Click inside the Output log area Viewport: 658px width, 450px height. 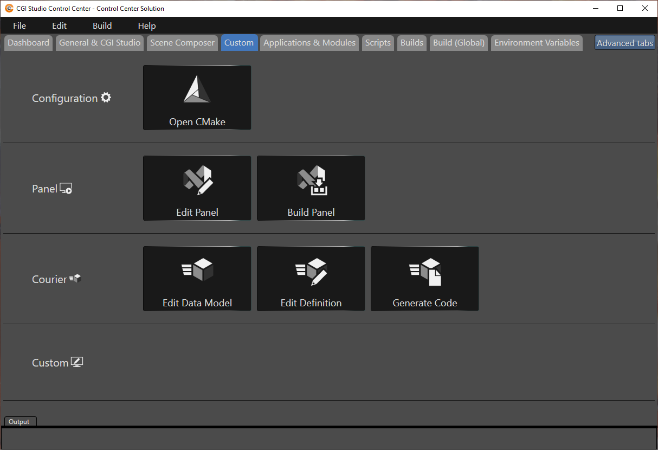[x=329, y=438]
